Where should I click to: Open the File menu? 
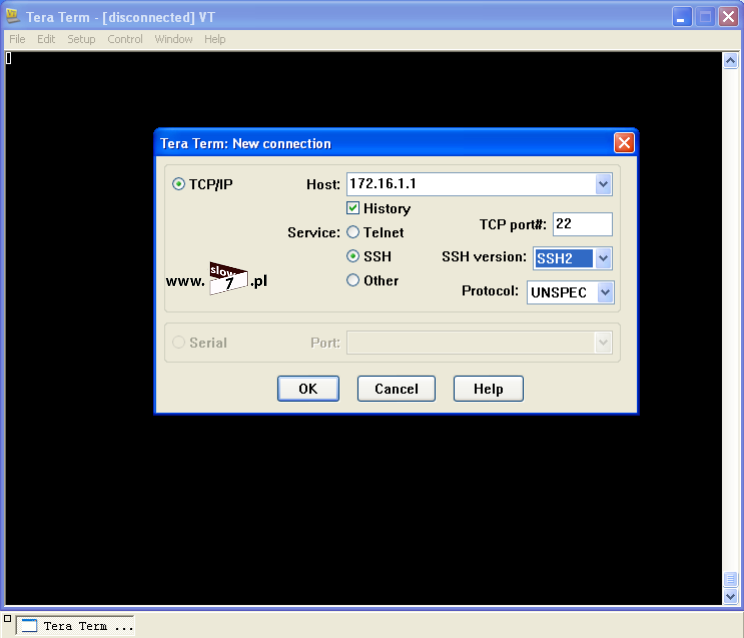click(x=17, y=39)
